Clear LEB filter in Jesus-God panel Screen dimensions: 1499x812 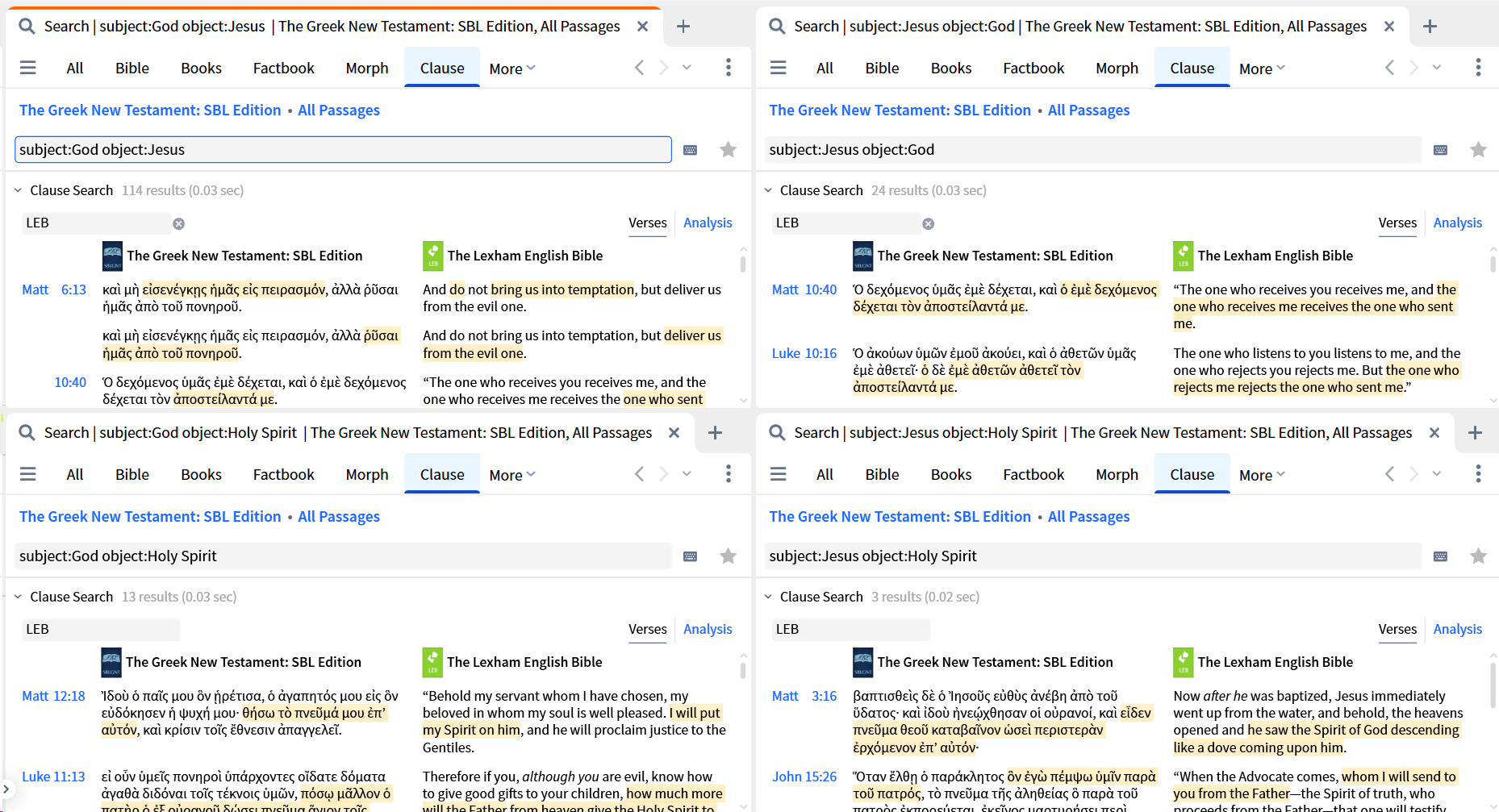(x=929, y=224)
